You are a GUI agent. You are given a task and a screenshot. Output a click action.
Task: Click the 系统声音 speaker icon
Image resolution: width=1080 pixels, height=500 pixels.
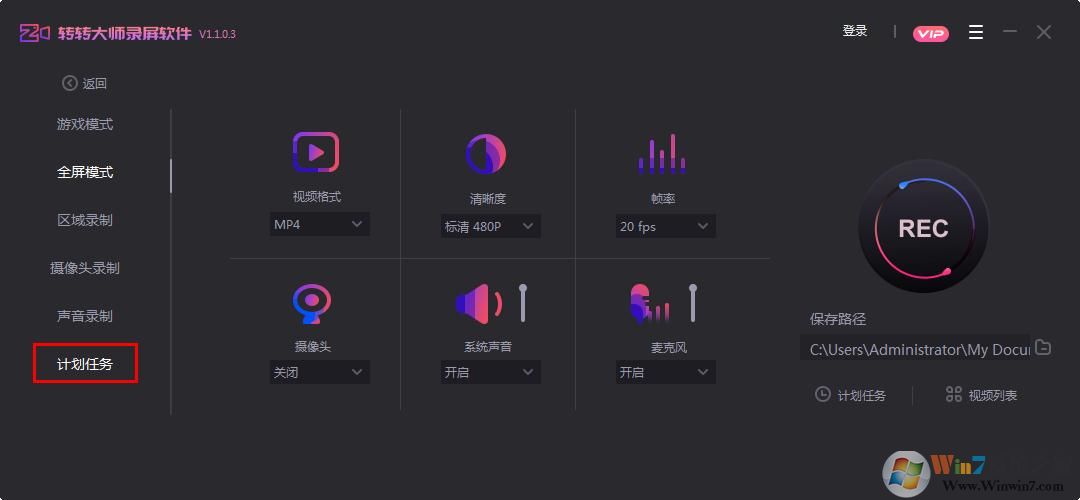[x=479, y=304]
